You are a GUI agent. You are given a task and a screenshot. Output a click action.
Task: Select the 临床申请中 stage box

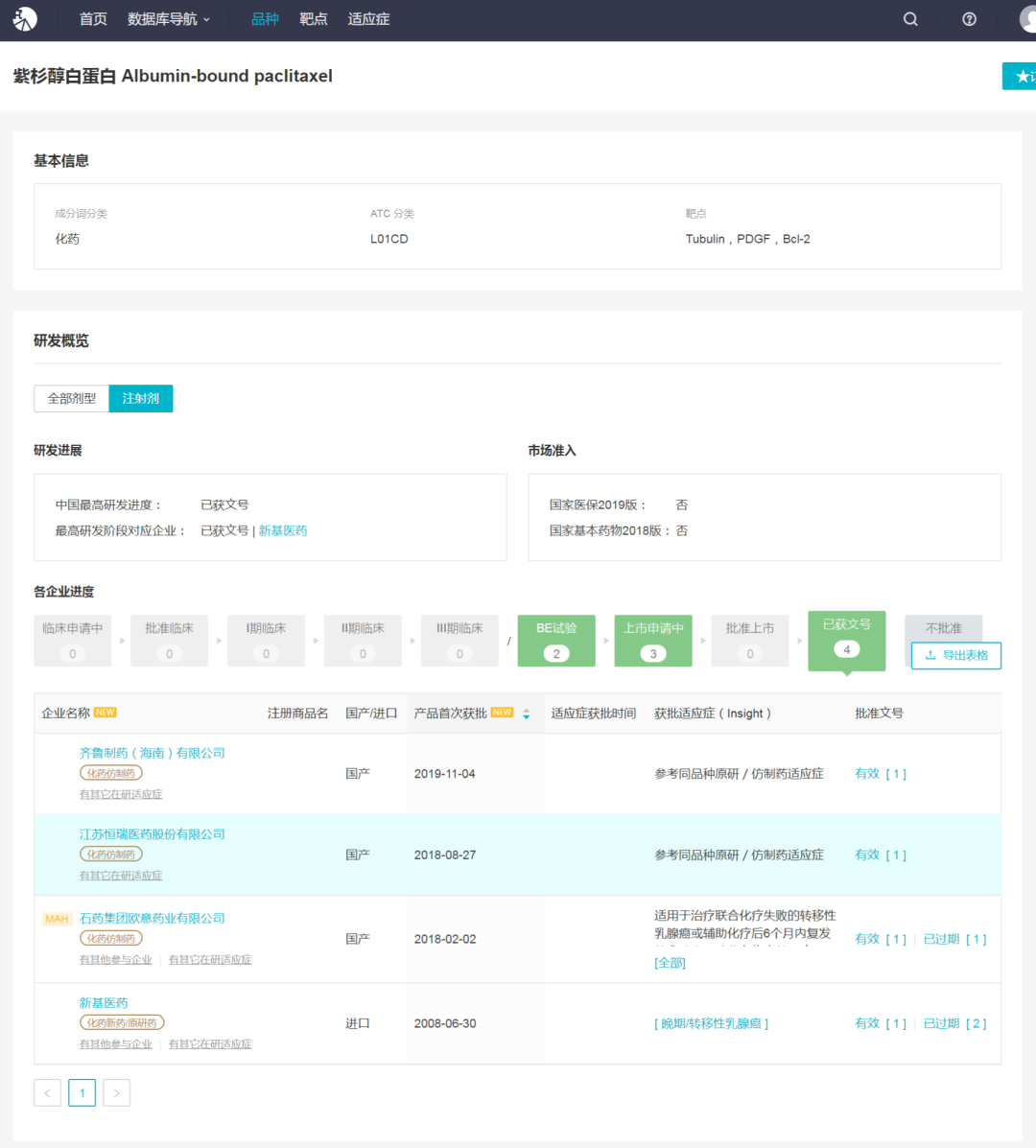73,641
